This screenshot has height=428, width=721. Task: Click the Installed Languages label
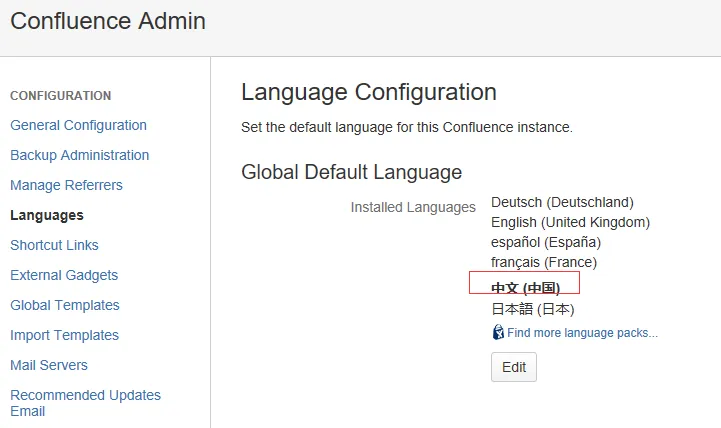(x=413, y=207)
